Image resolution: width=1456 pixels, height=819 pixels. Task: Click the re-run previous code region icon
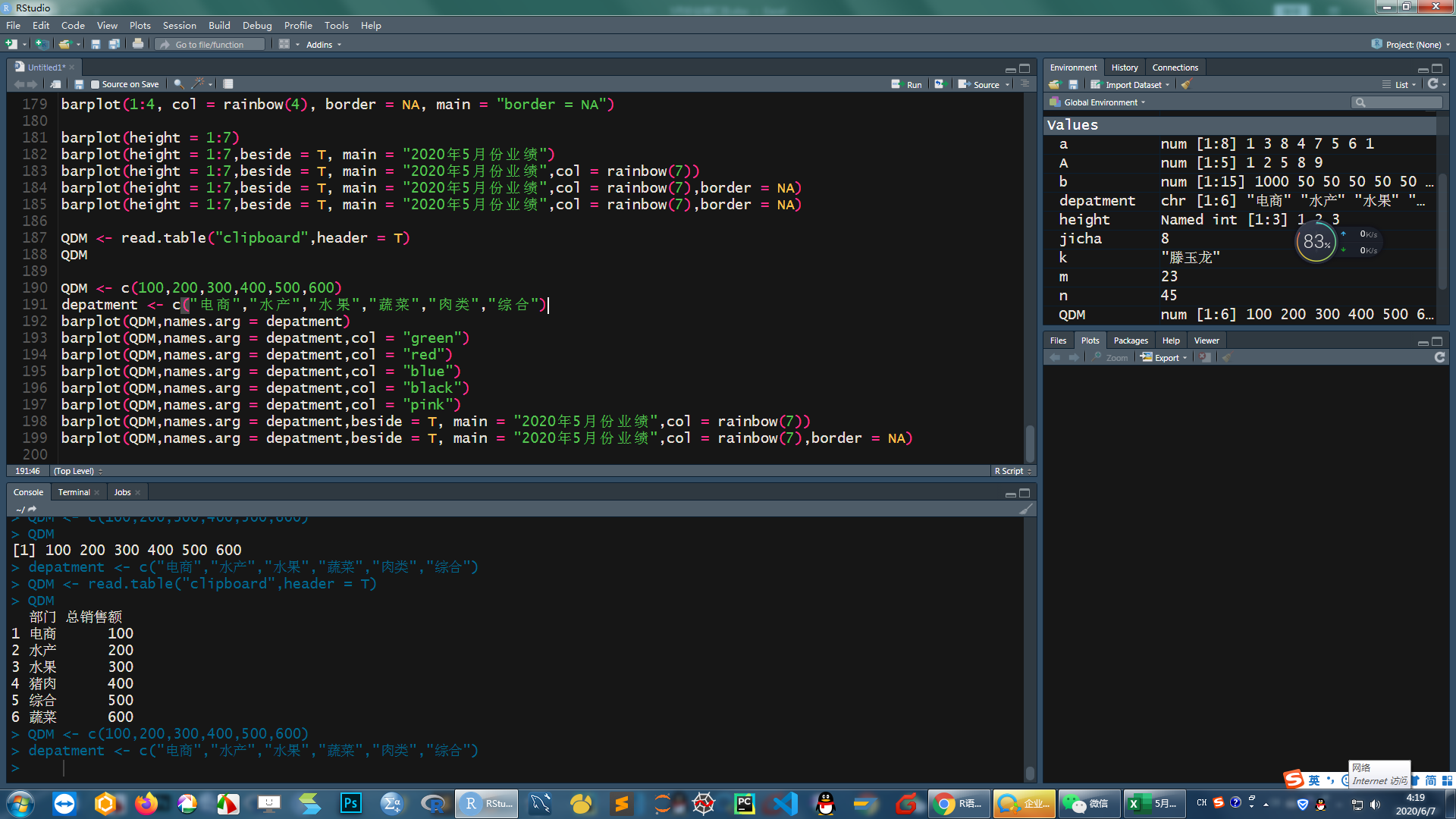tap(940, 84)
